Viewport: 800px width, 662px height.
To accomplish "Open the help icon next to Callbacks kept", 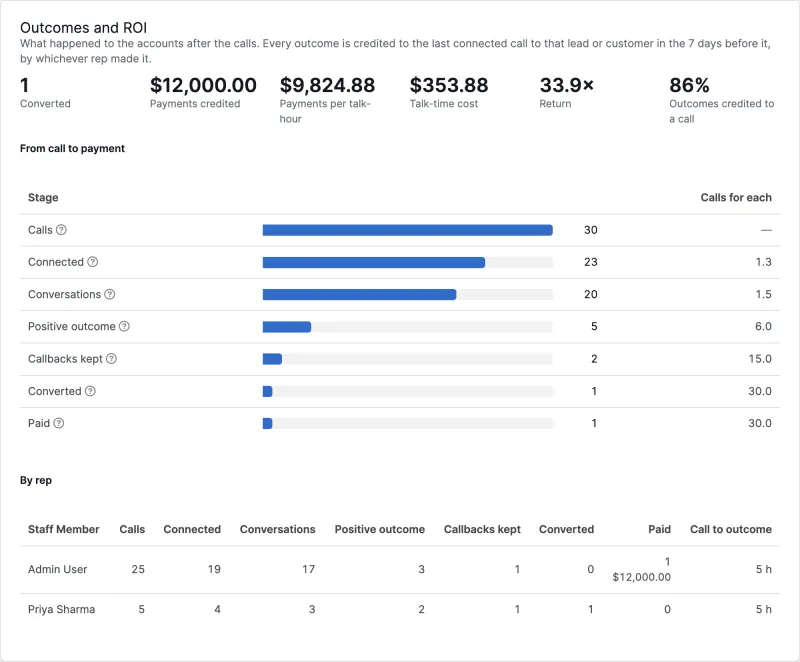I will (111, 359).
